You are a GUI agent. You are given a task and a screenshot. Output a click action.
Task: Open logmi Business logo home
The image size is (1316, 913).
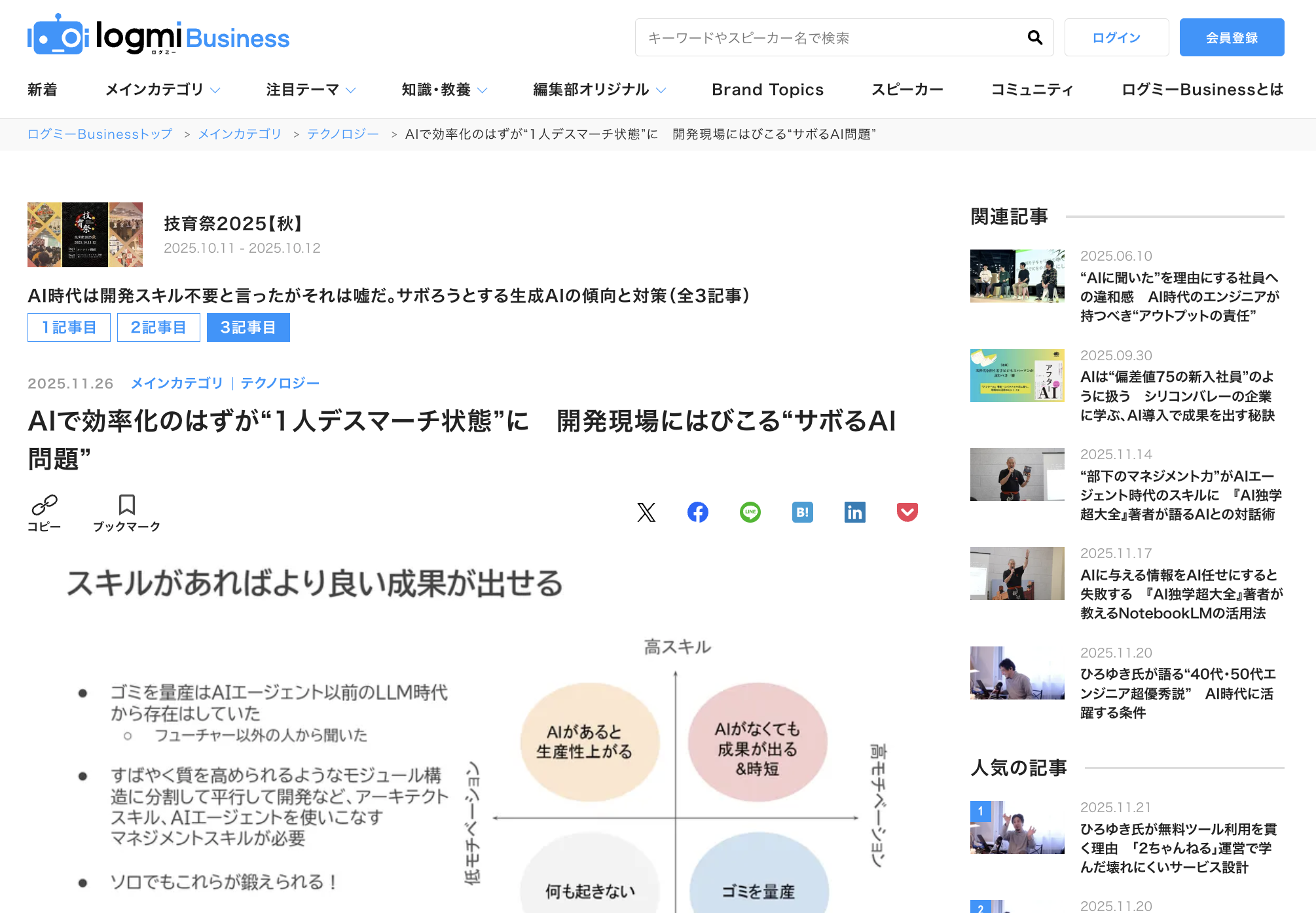point(158,37)
